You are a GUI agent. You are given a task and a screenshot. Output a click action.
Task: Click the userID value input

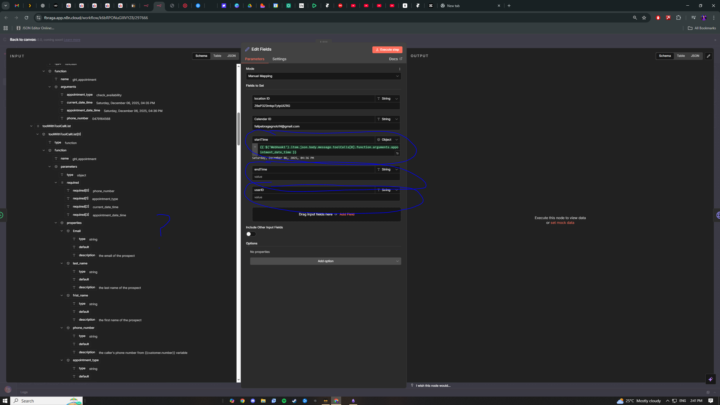pyautogui.click(x=326, y=197)
